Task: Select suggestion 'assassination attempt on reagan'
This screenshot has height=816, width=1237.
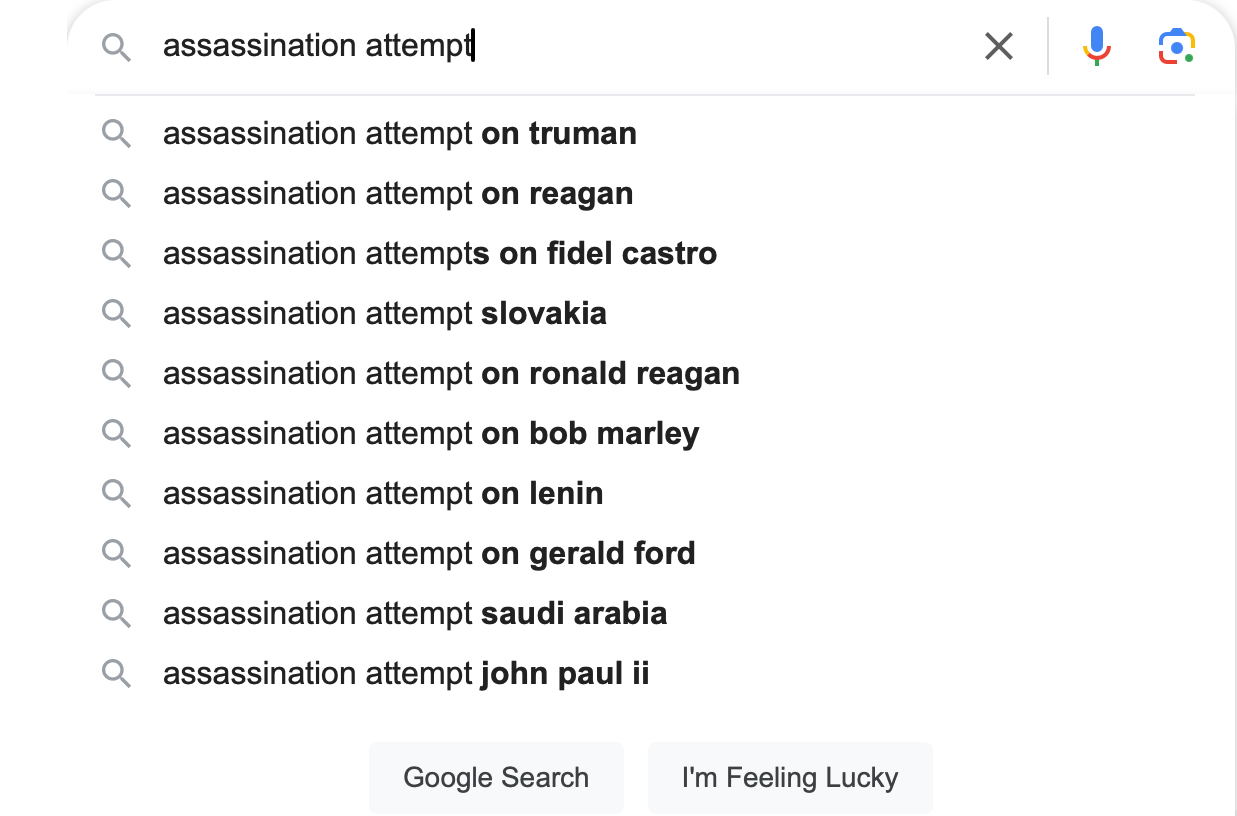Action: (397, 193)
